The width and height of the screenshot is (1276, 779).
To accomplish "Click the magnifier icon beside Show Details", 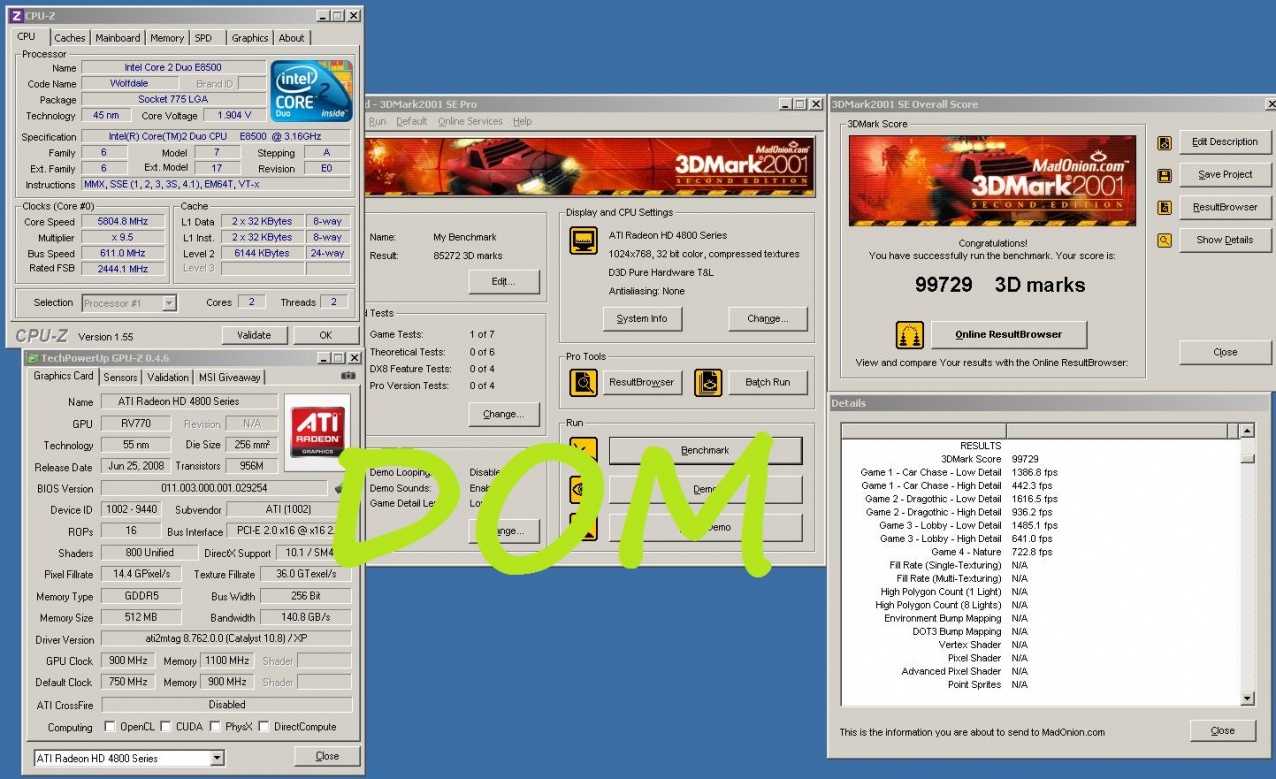I will pos(1164,241).
